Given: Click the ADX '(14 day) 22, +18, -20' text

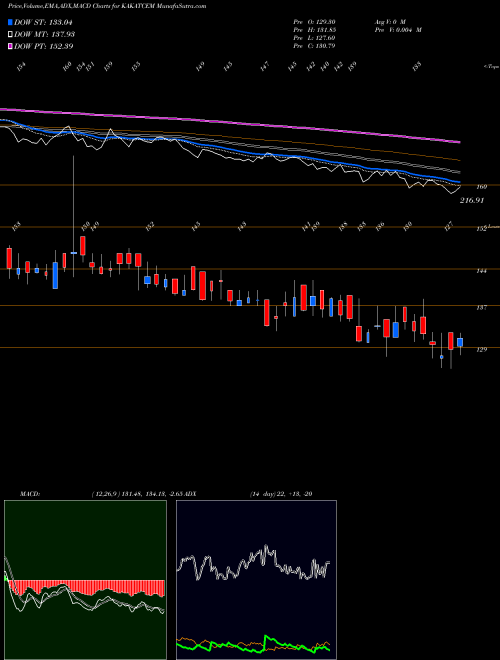Looking at the screenshot, I should point(281,494).
